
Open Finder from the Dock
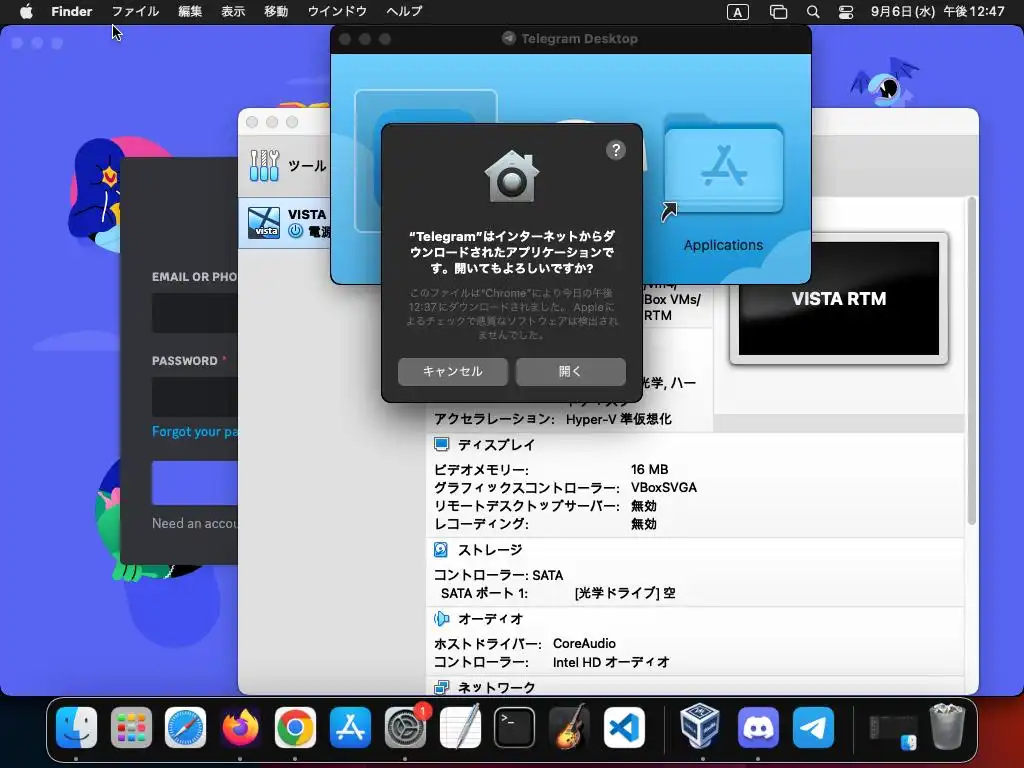click(x=76, y=727)
